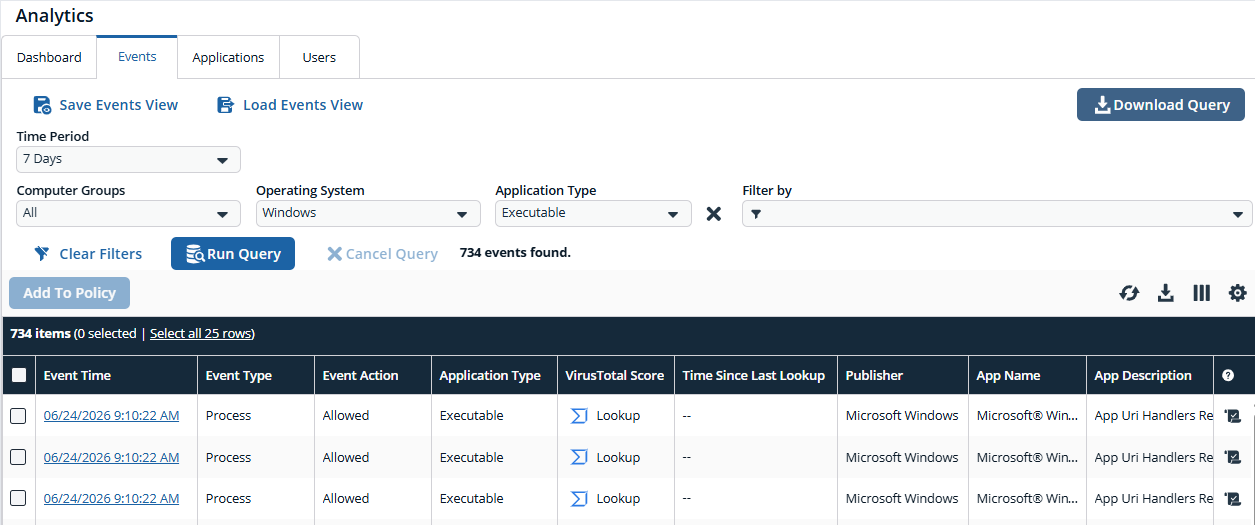Open the third row event time link

[x=111, y=498]
